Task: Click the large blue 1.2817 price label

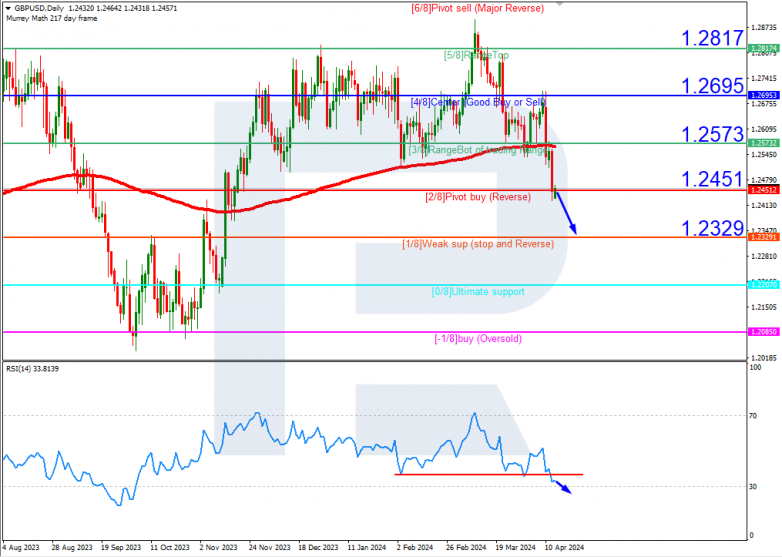Action: (x=712, y=38)
